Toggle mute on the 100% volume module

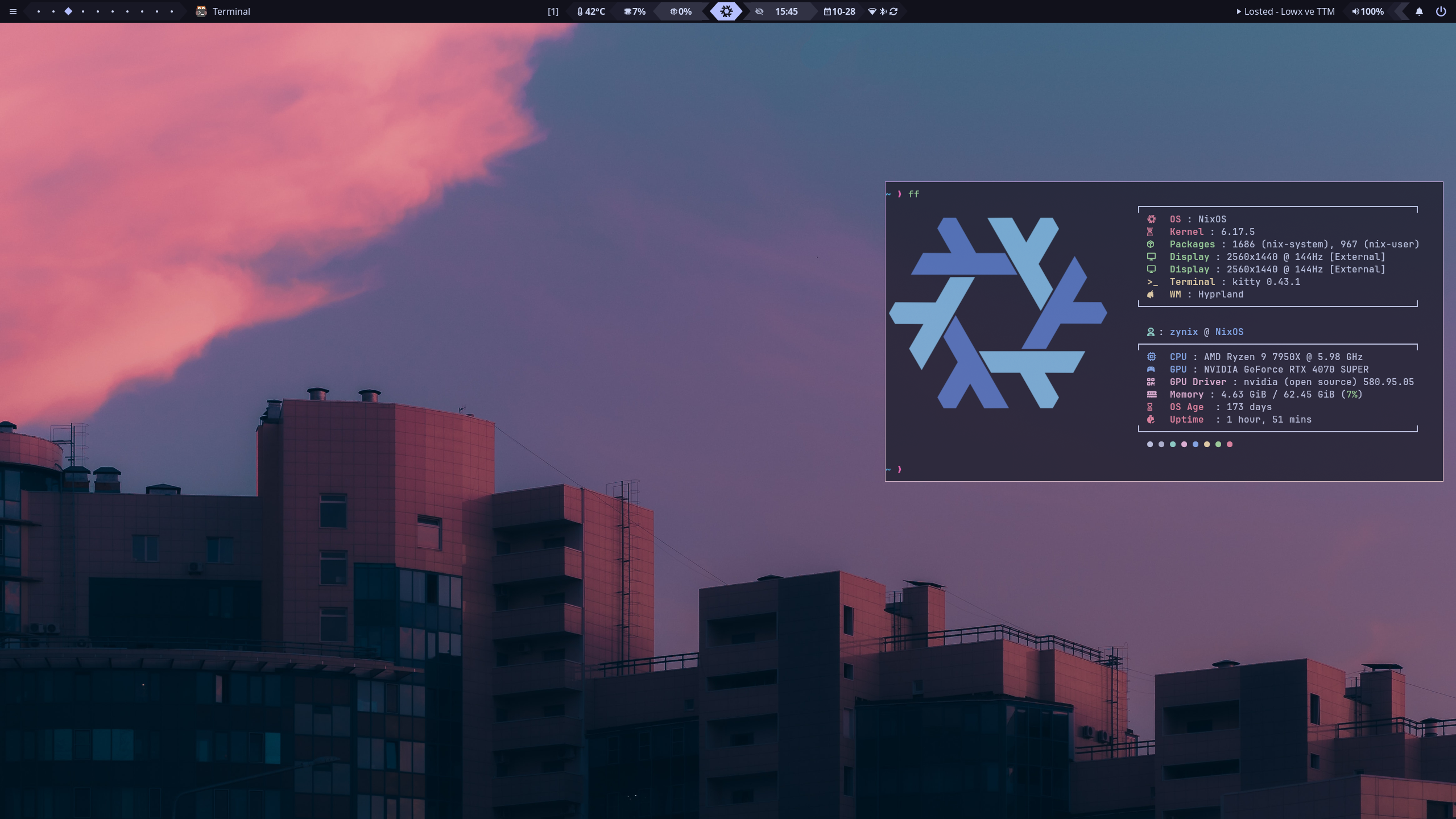(1368, 11)
